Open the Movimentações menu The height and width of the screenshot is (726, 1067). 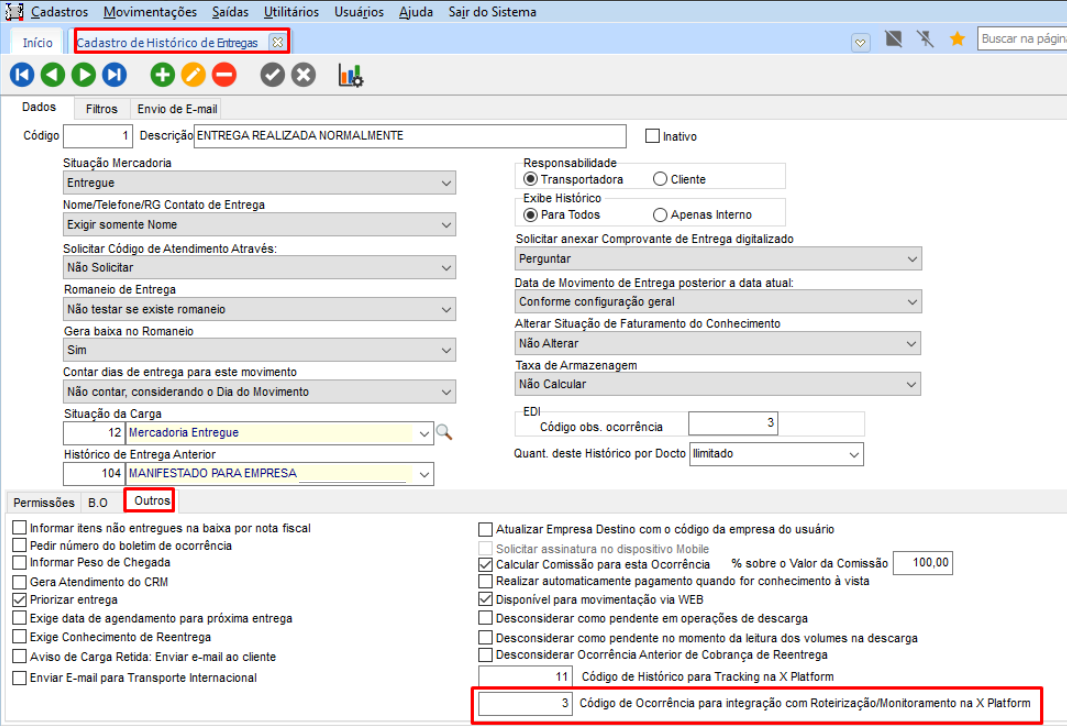[x=150, y=12]
